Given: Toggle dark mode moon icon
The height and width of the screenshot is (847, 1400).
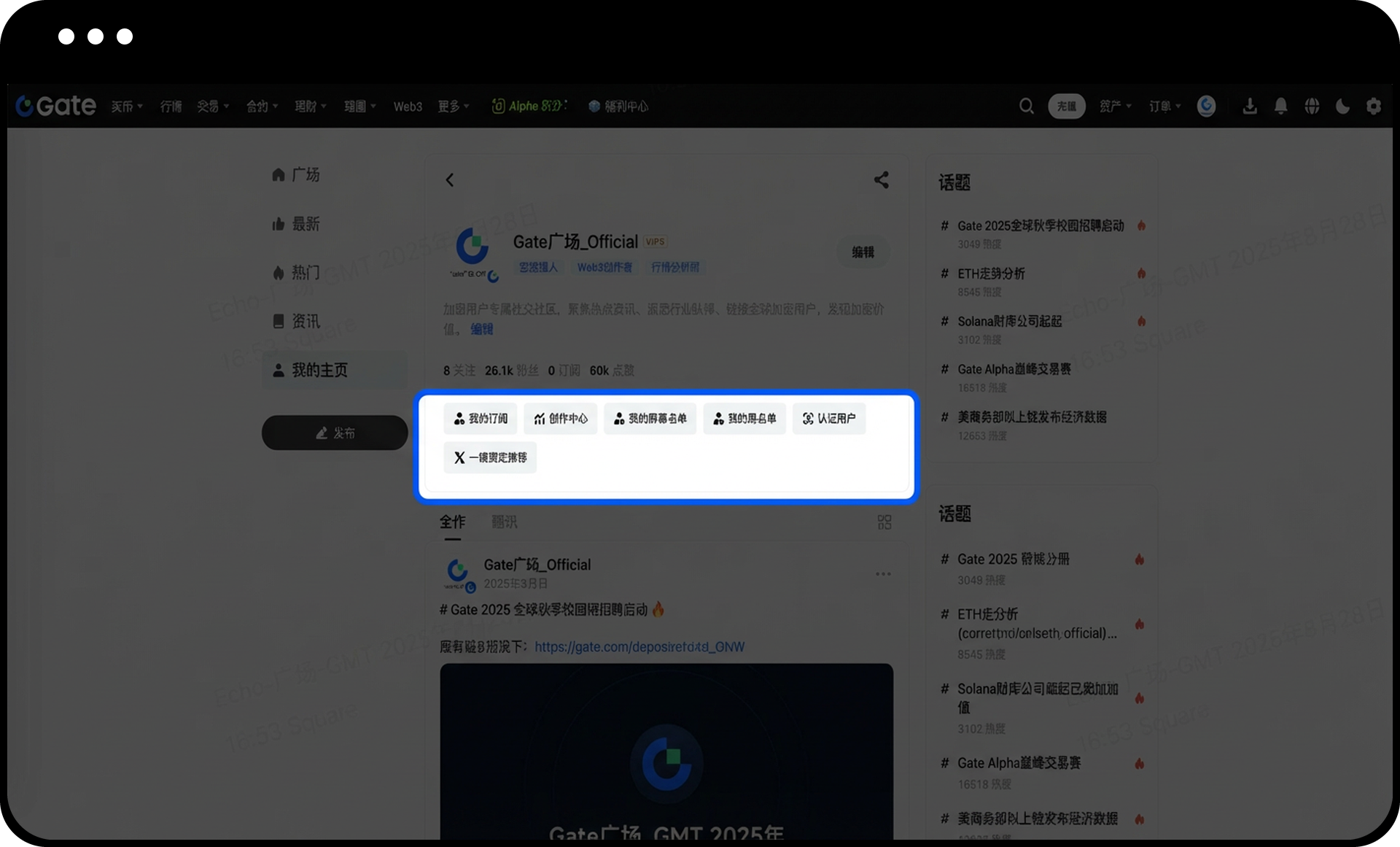Looking at the screenshot, I should 1342,107.
